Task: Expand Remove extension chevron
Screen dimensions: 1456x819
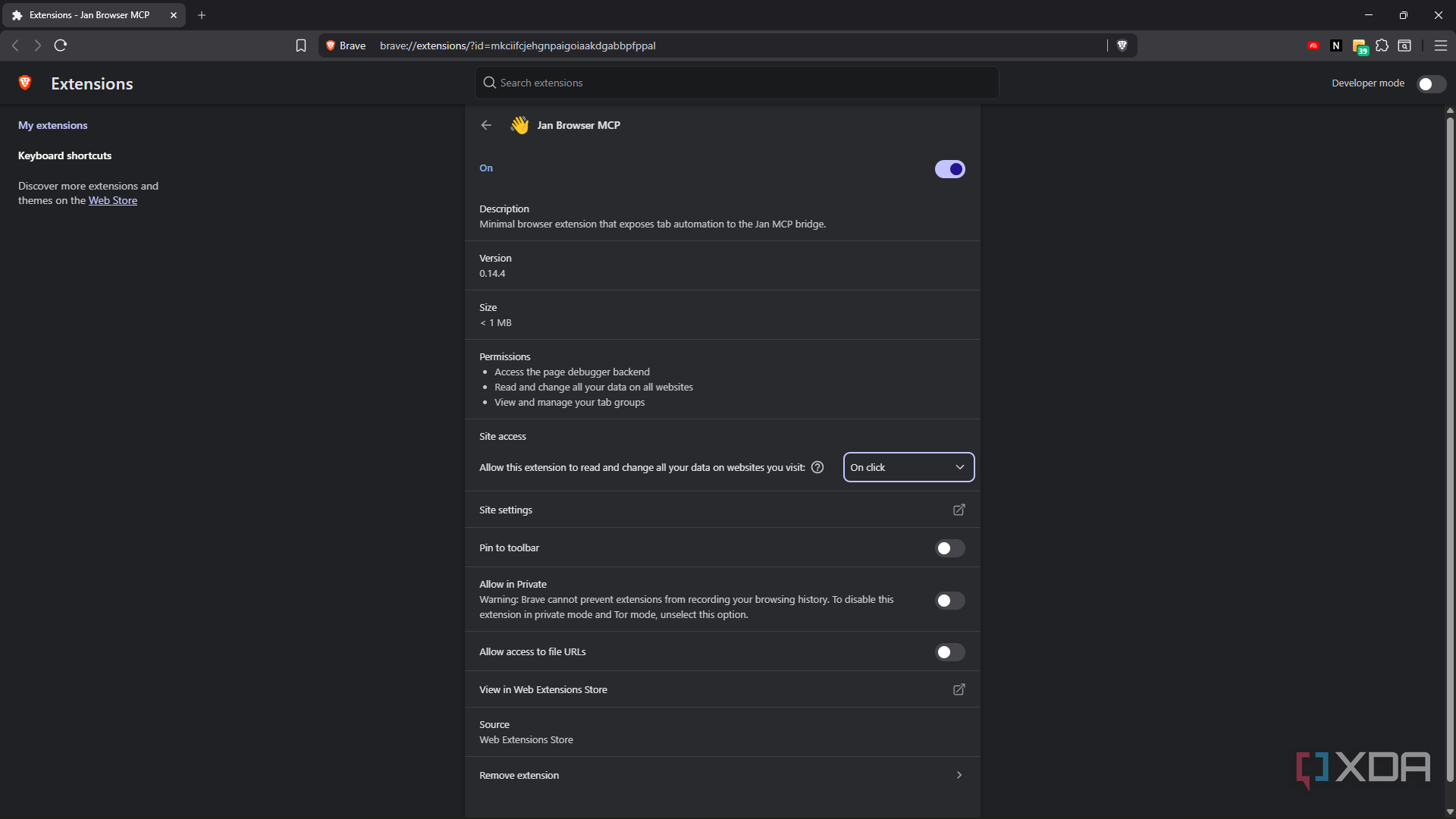Action: point(959,775)
